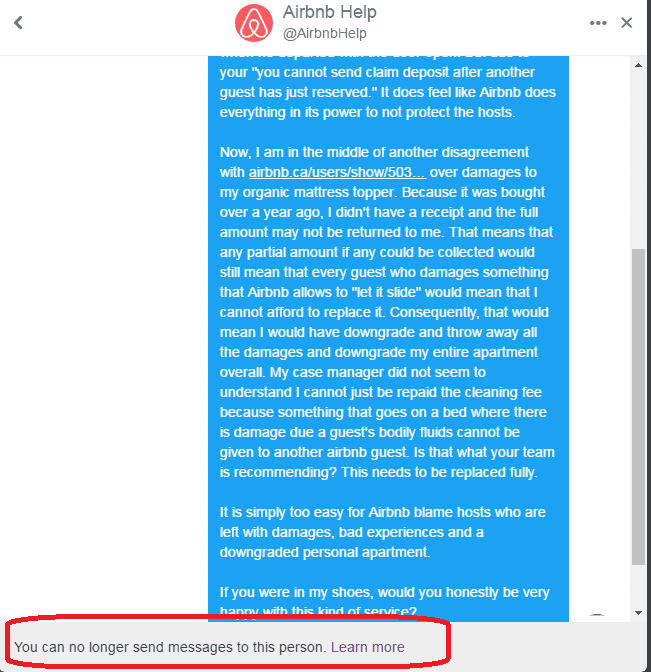Close the conversation with the X icon

tap(627, 23)
